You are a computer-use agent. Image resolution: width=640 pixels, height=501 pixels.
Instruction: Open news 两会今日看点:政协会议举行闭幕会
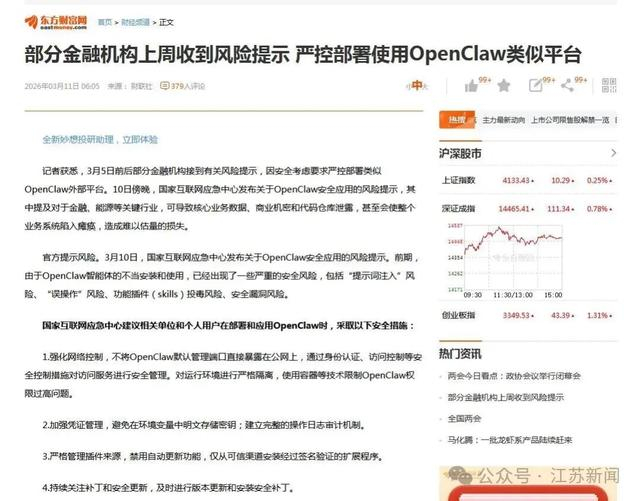pyautogui.click(x=514, y=376)
